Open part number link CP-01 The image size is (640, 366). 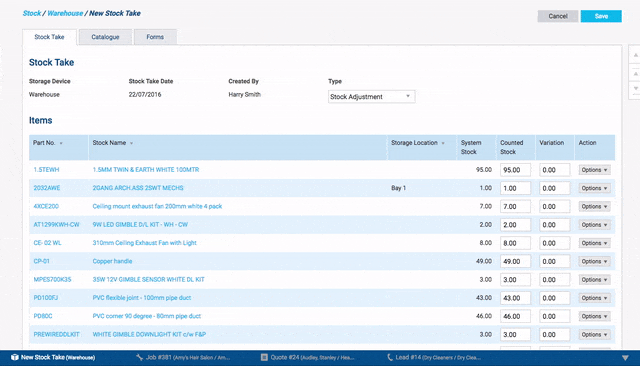coord(41,262)
